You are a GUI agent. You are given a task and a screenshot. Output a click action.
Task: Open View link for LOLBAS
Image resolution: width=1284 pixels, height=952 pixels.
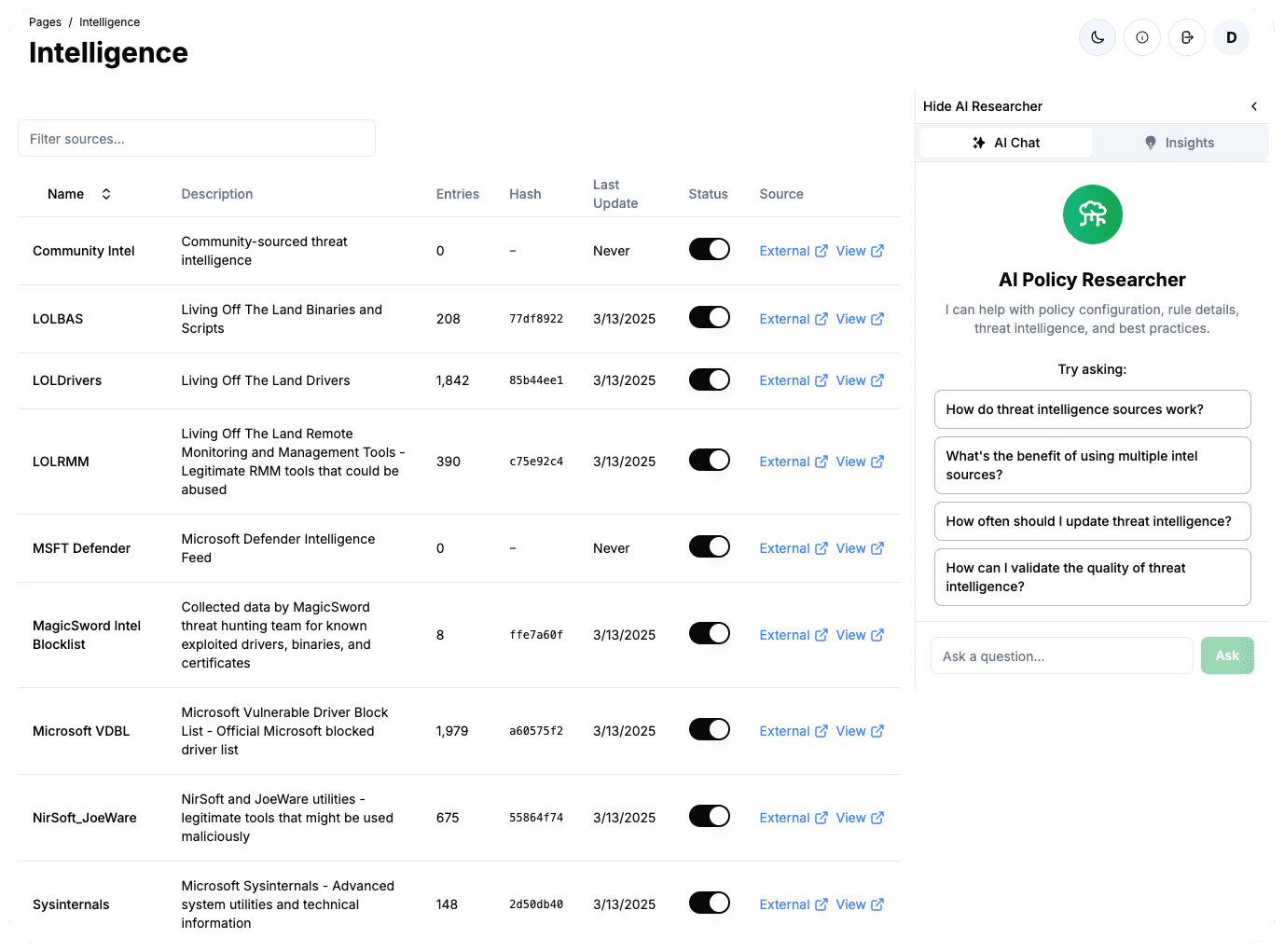(x=860, y=319)
